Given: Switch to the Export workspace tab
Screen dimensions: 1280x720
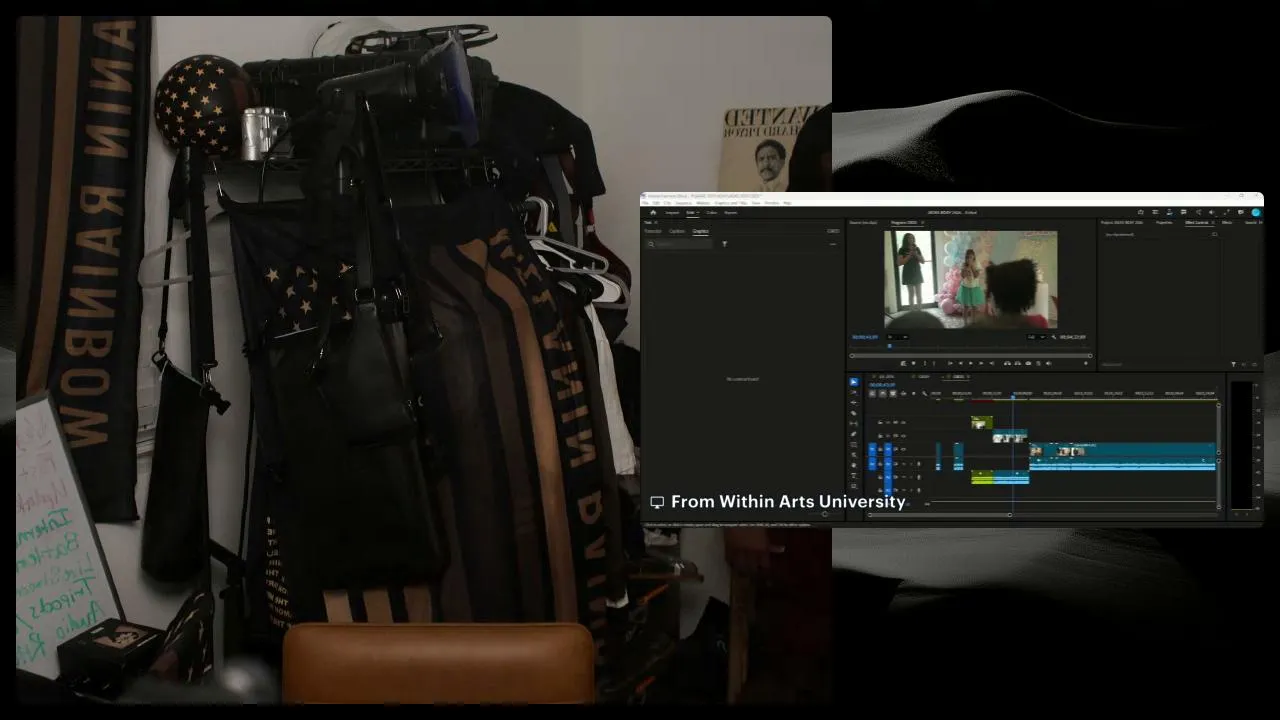Looking at the screenshot, I should (731, 212).
